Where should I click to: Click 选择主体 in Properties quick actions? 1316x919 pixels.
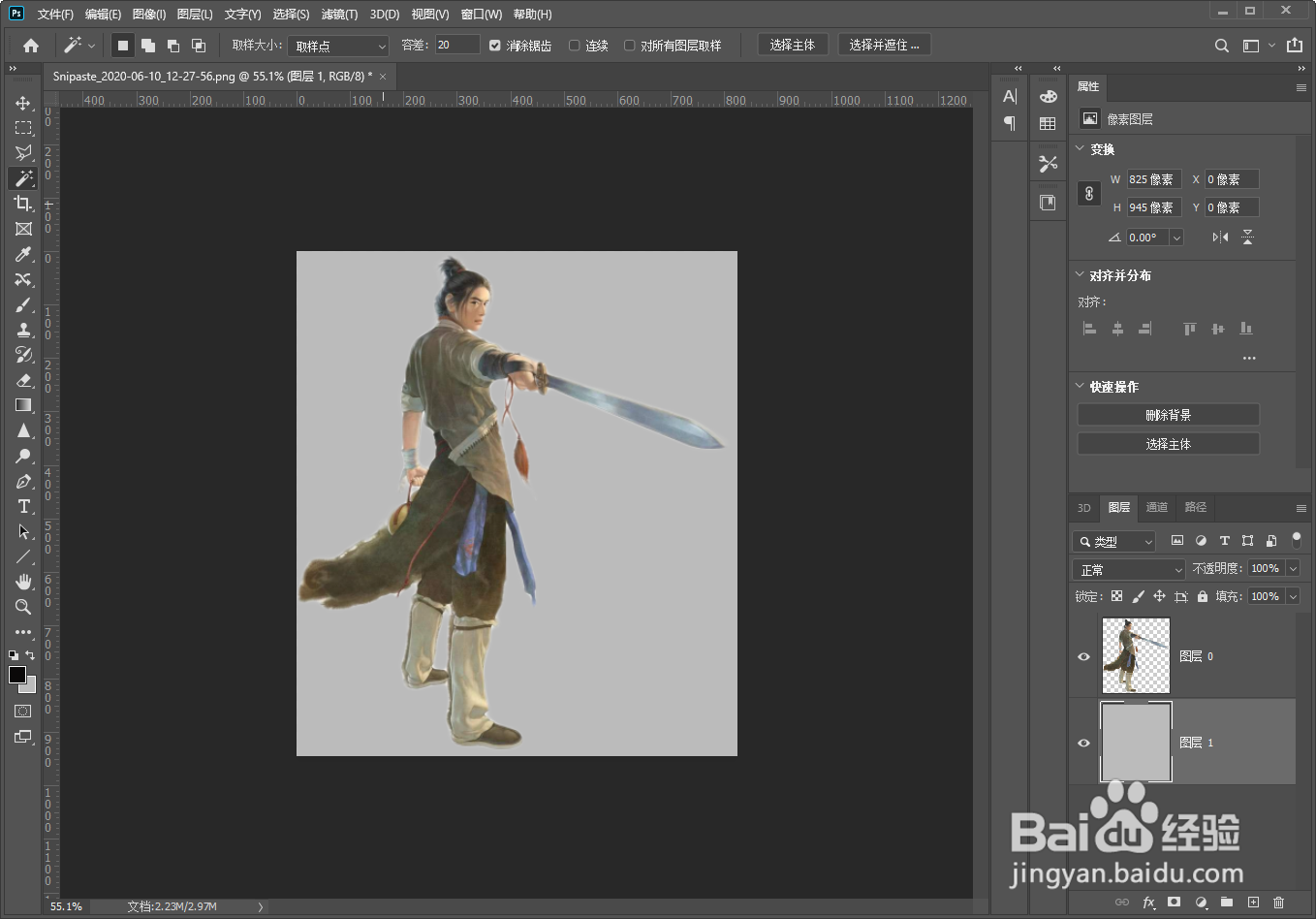tap(1169, 444)
